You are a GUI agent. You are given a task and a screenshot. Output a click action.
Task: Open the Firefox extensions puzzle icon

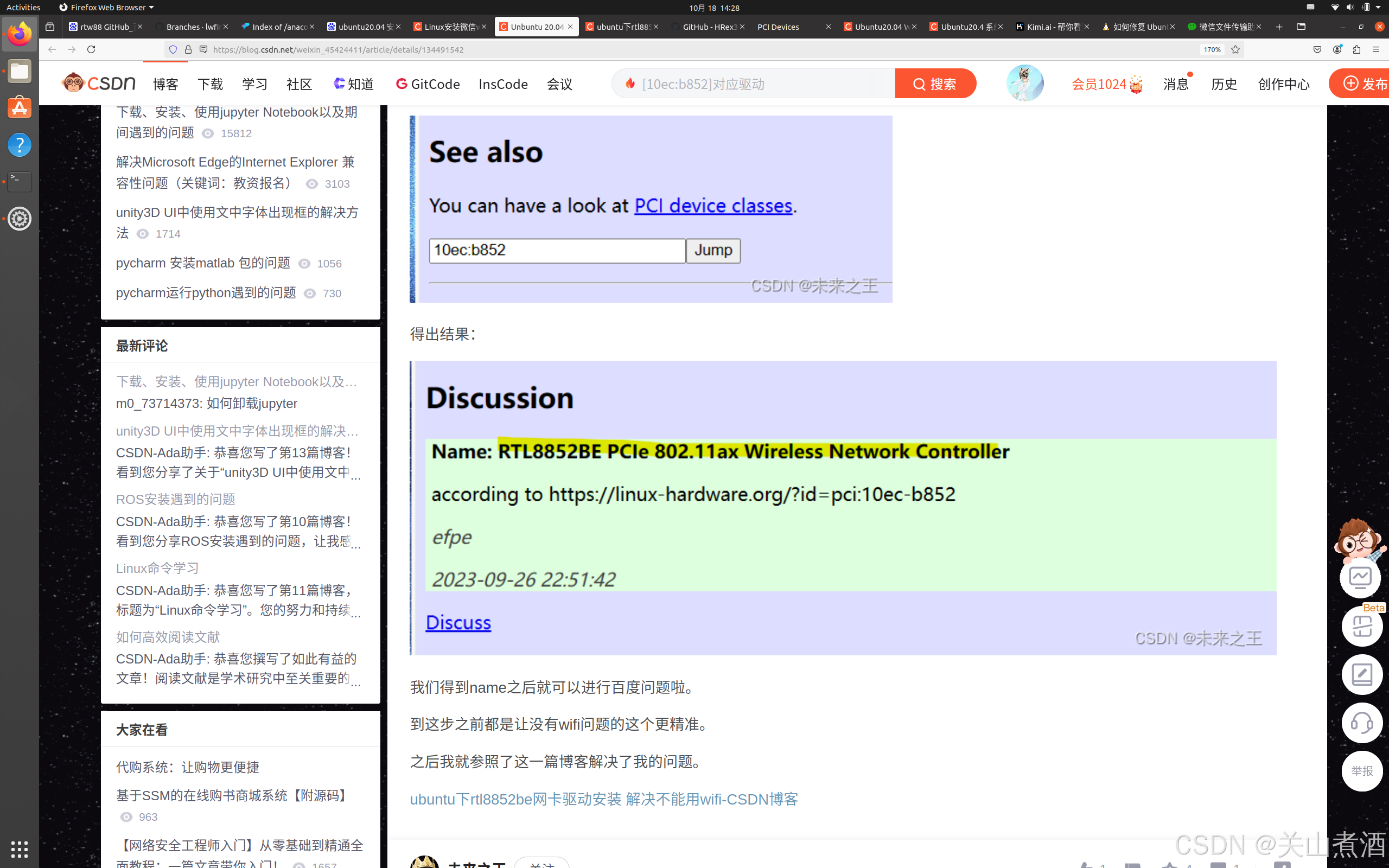click(1356, 49)
